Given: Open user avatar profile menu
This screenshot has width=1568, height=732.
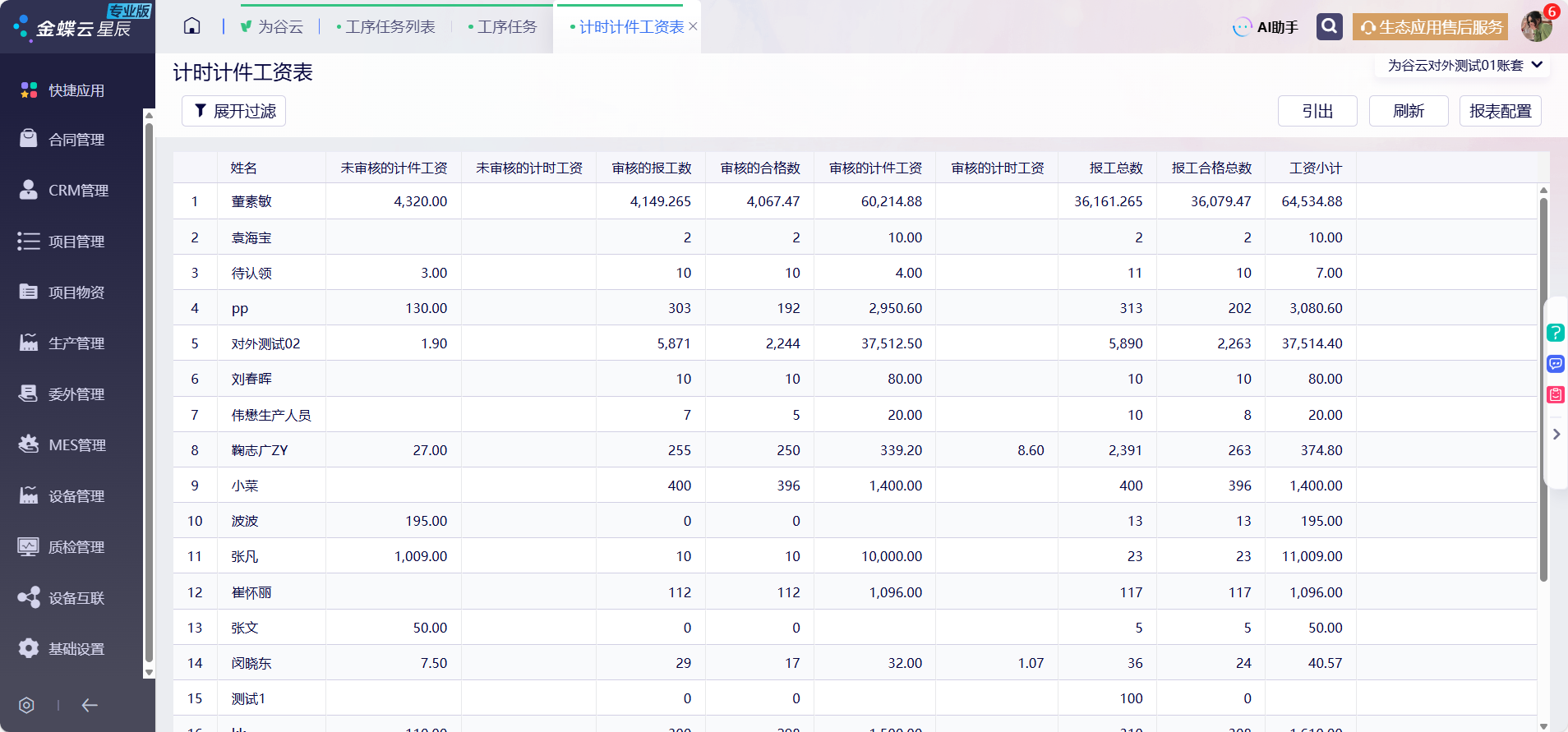Looking at the screenshot, I should [1536, 26].
